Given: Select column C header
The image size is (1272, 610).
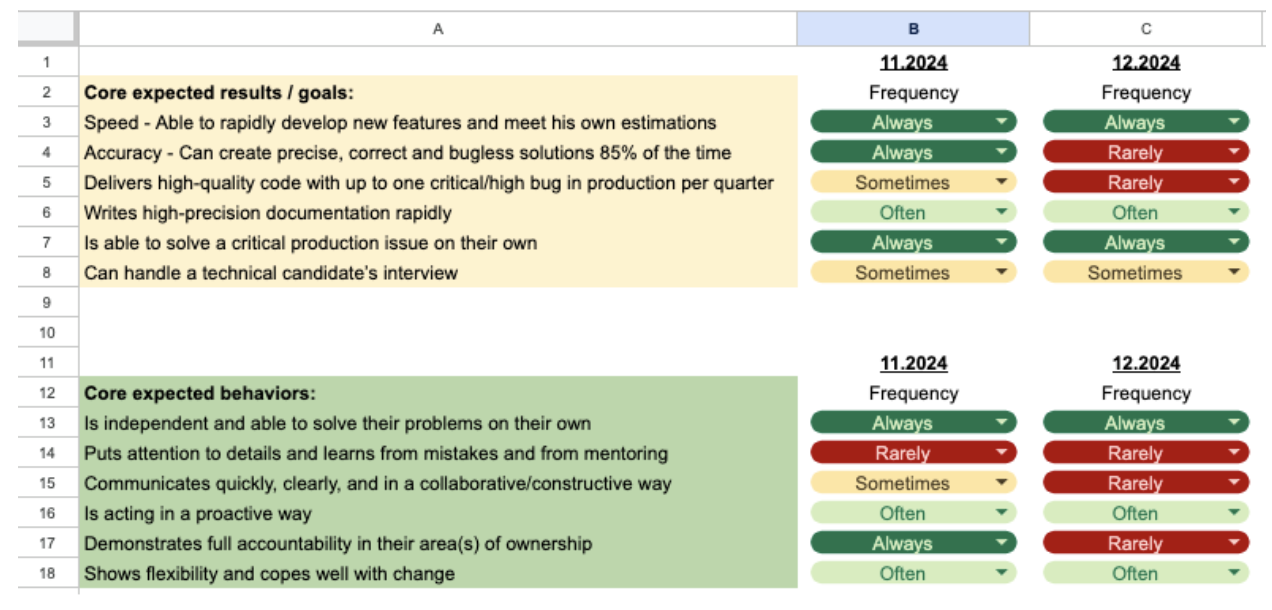Looking at the screenshot, I should (x=1146, y=29).
